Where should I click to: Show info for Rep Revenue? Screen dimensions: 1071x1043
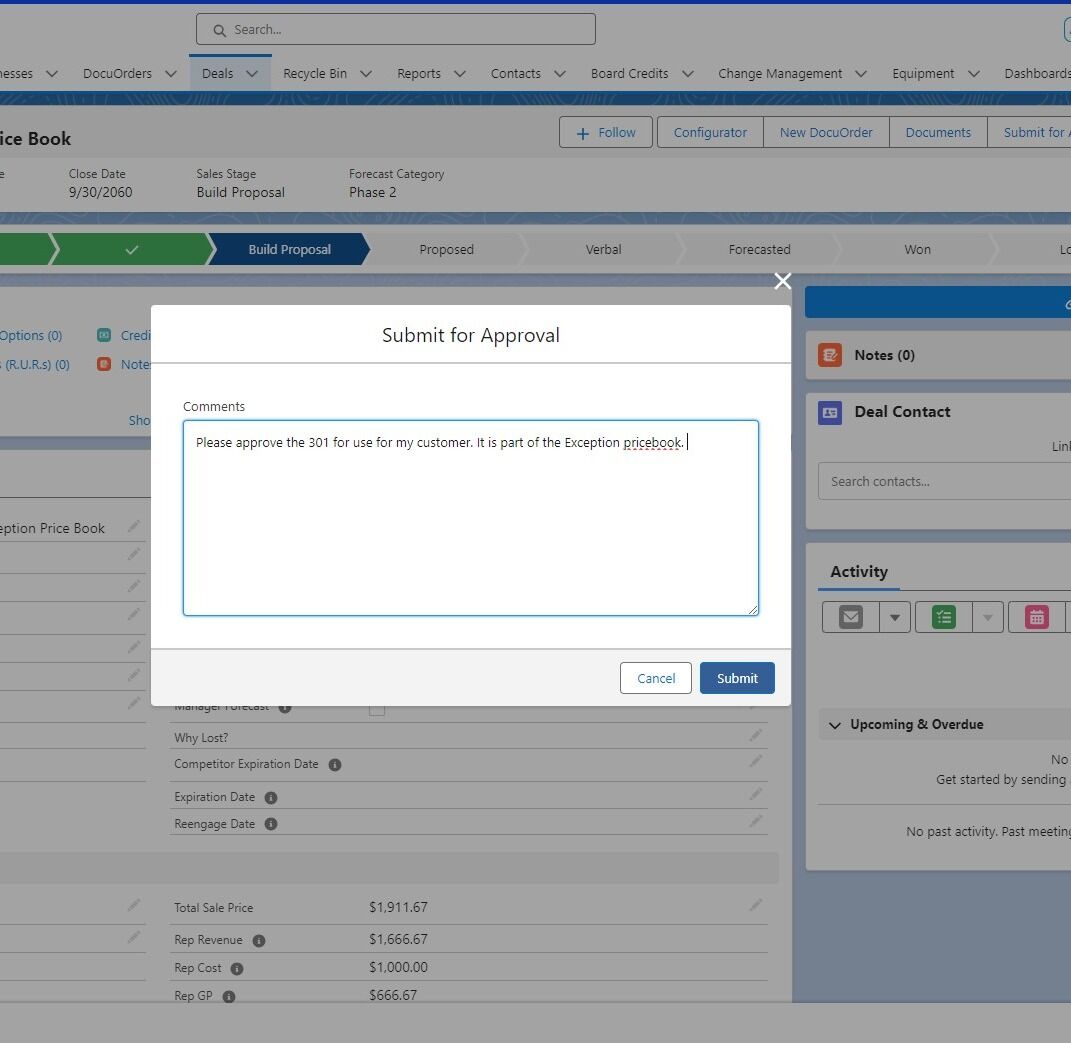pyautogui.click(x=259, y=941)
